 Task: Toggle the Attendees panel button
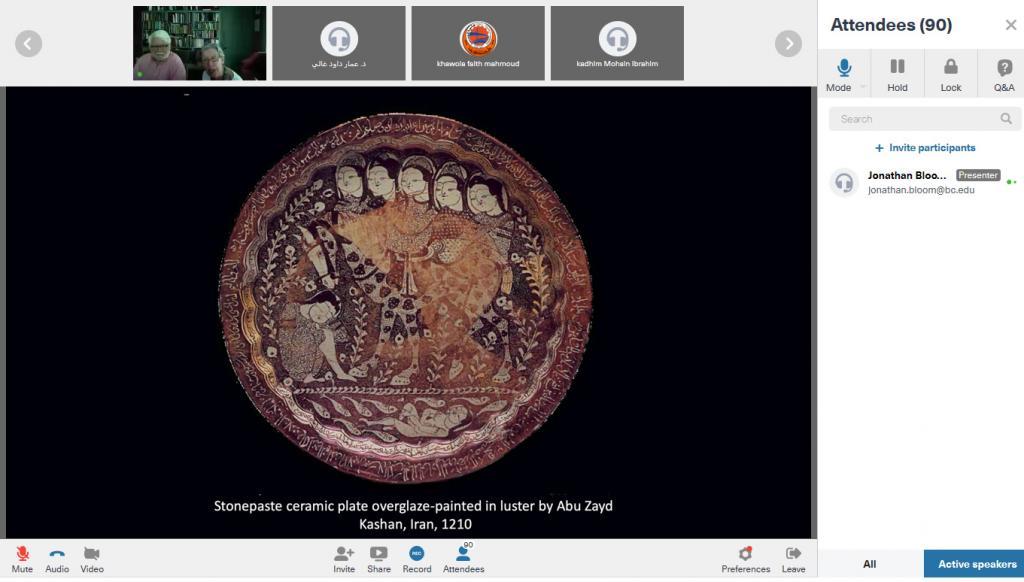click(x=463, y=554)
